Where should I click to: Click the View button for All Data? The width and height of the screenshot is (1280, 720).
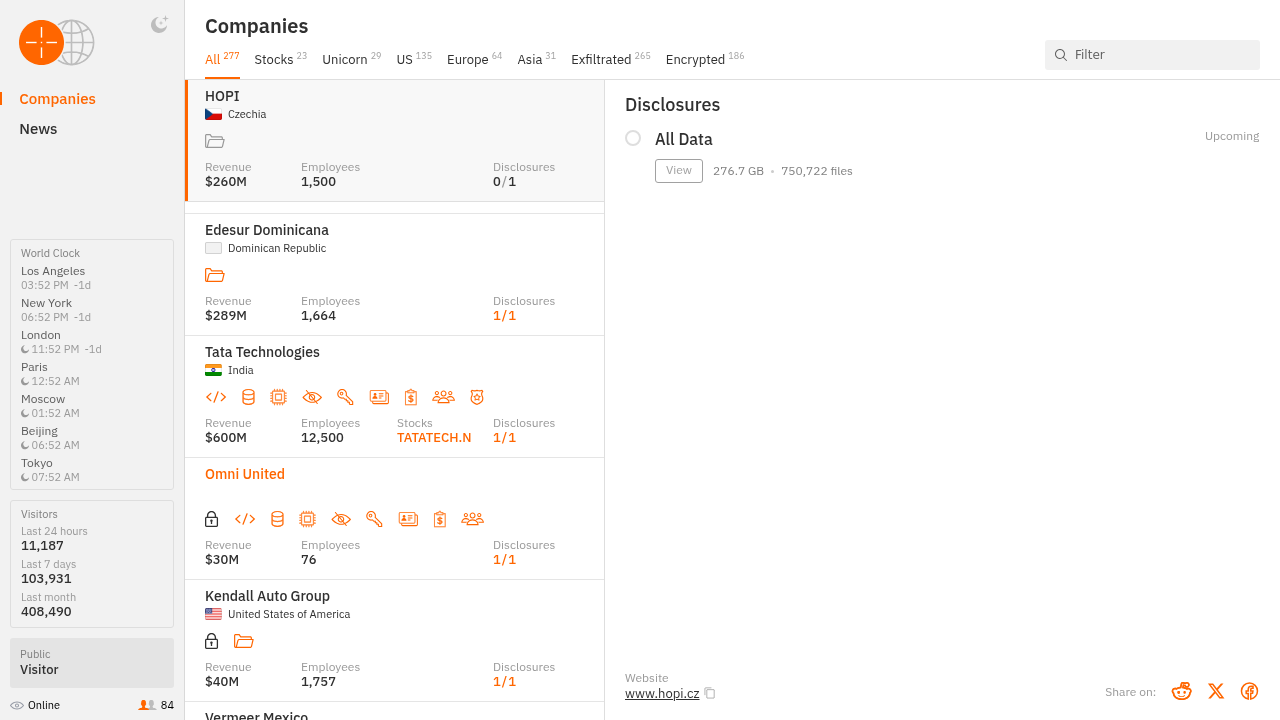tap(679, 171)
